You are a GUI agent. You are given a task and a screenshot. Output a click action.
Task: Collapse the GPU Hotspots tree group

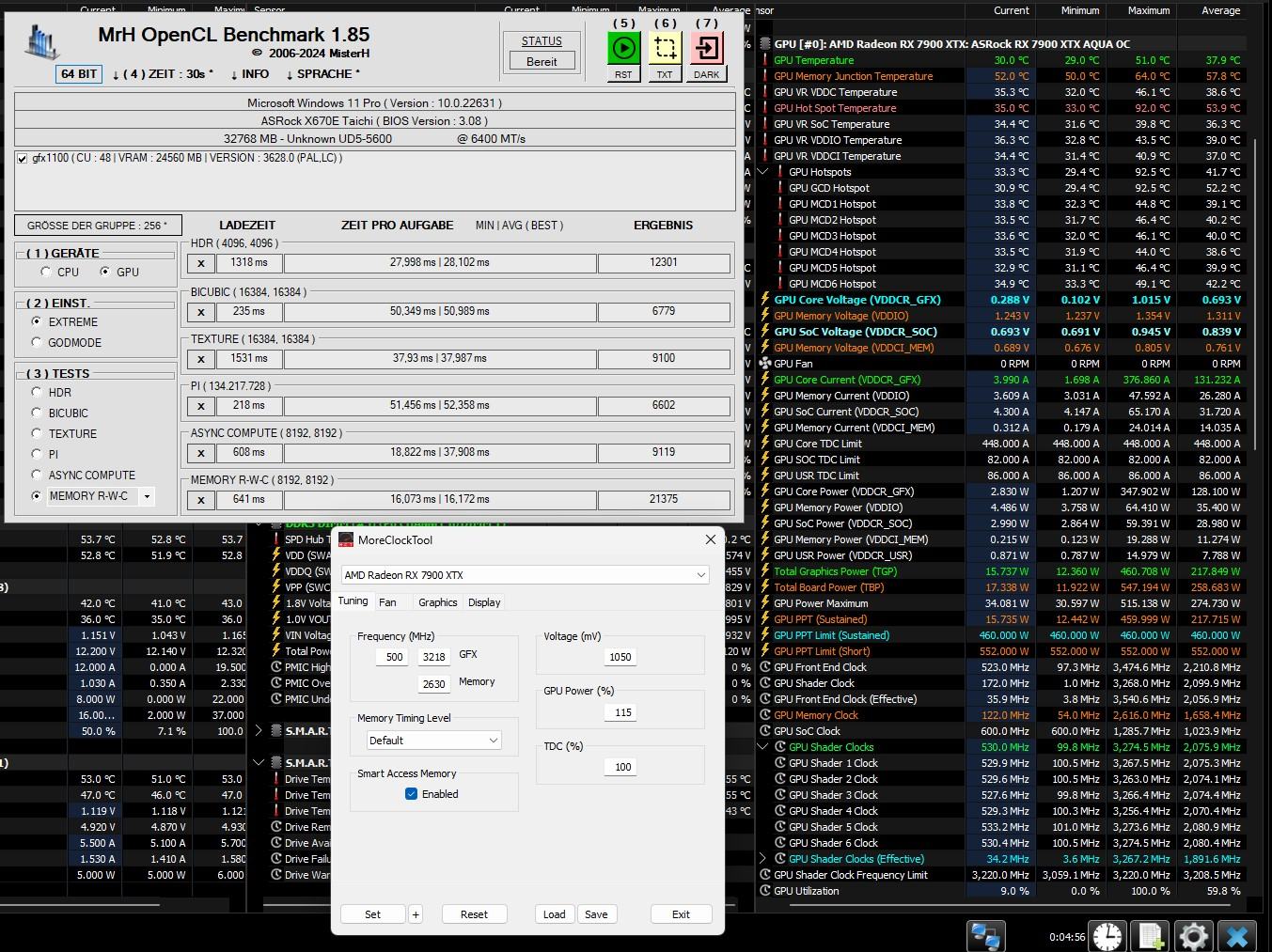[x=763, y=172]
